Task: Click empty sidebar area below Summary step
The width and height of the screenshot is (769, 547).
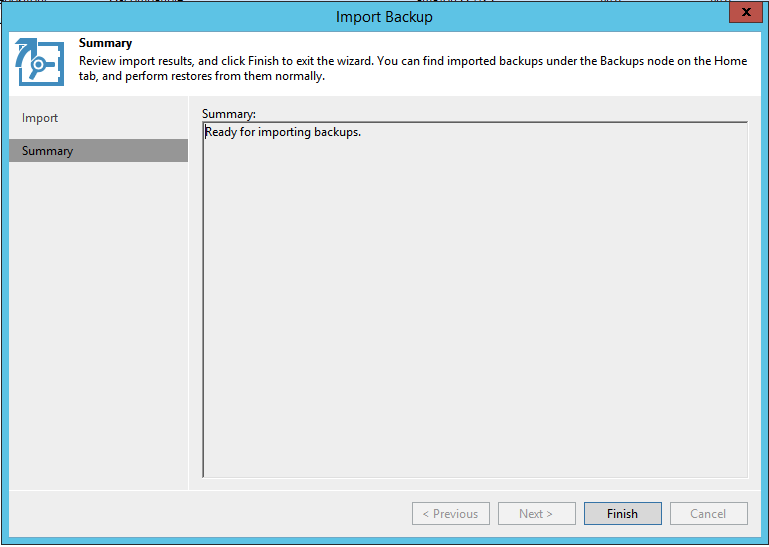Action: [x=98, y=324]
